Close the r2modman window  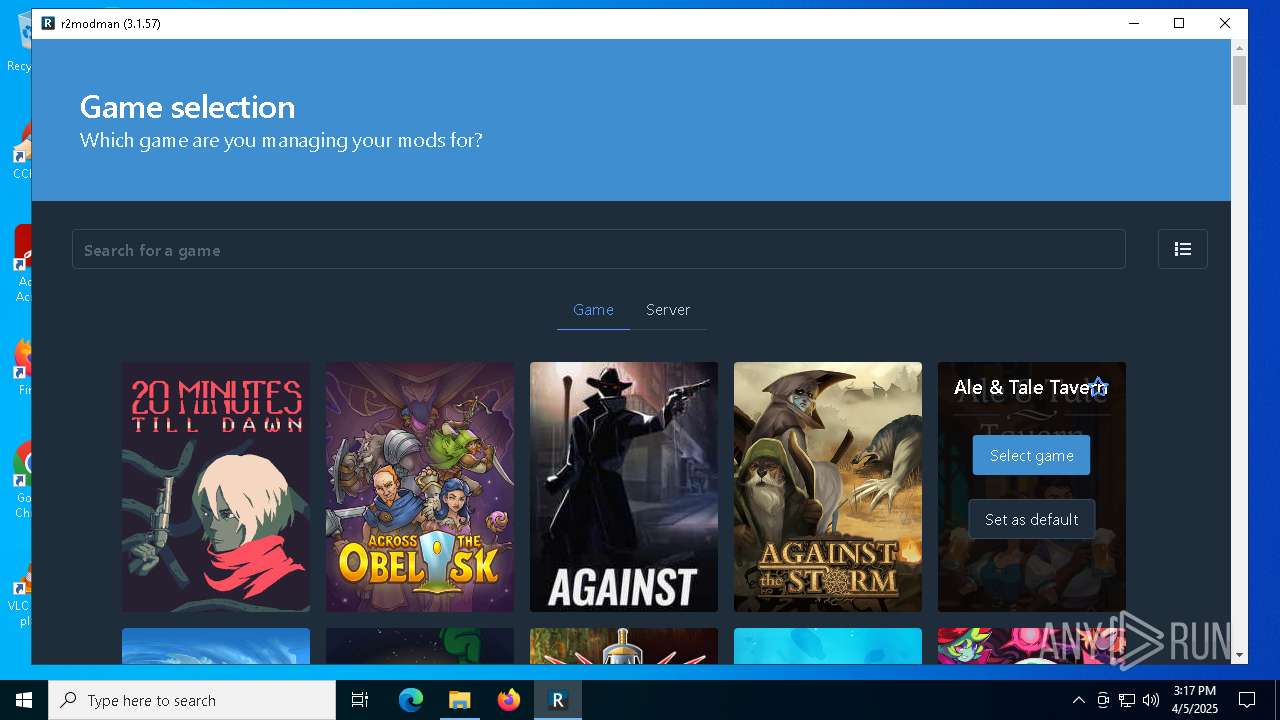1225,23
